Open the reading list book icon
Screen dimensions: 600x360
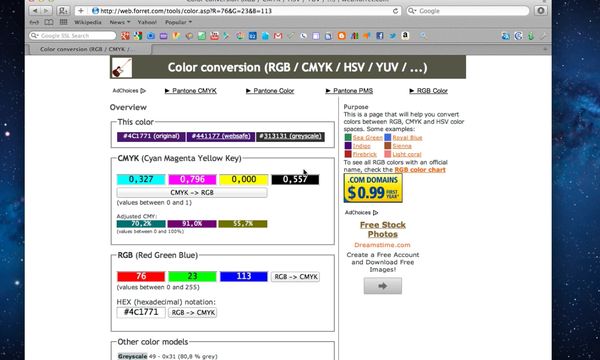pos(49,22)
